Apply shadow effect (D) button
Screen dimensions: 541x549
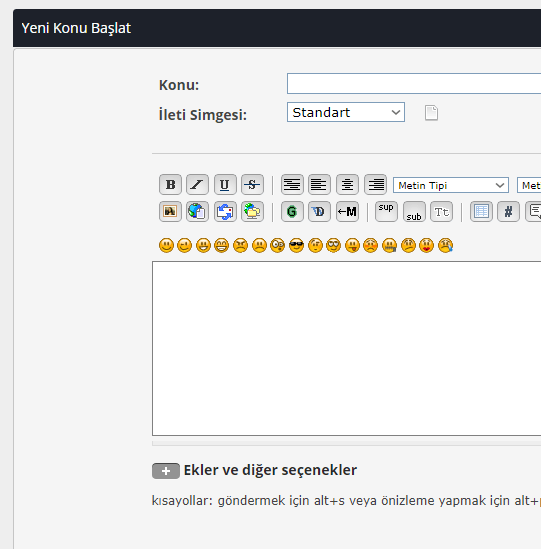(x=319, y=211)
